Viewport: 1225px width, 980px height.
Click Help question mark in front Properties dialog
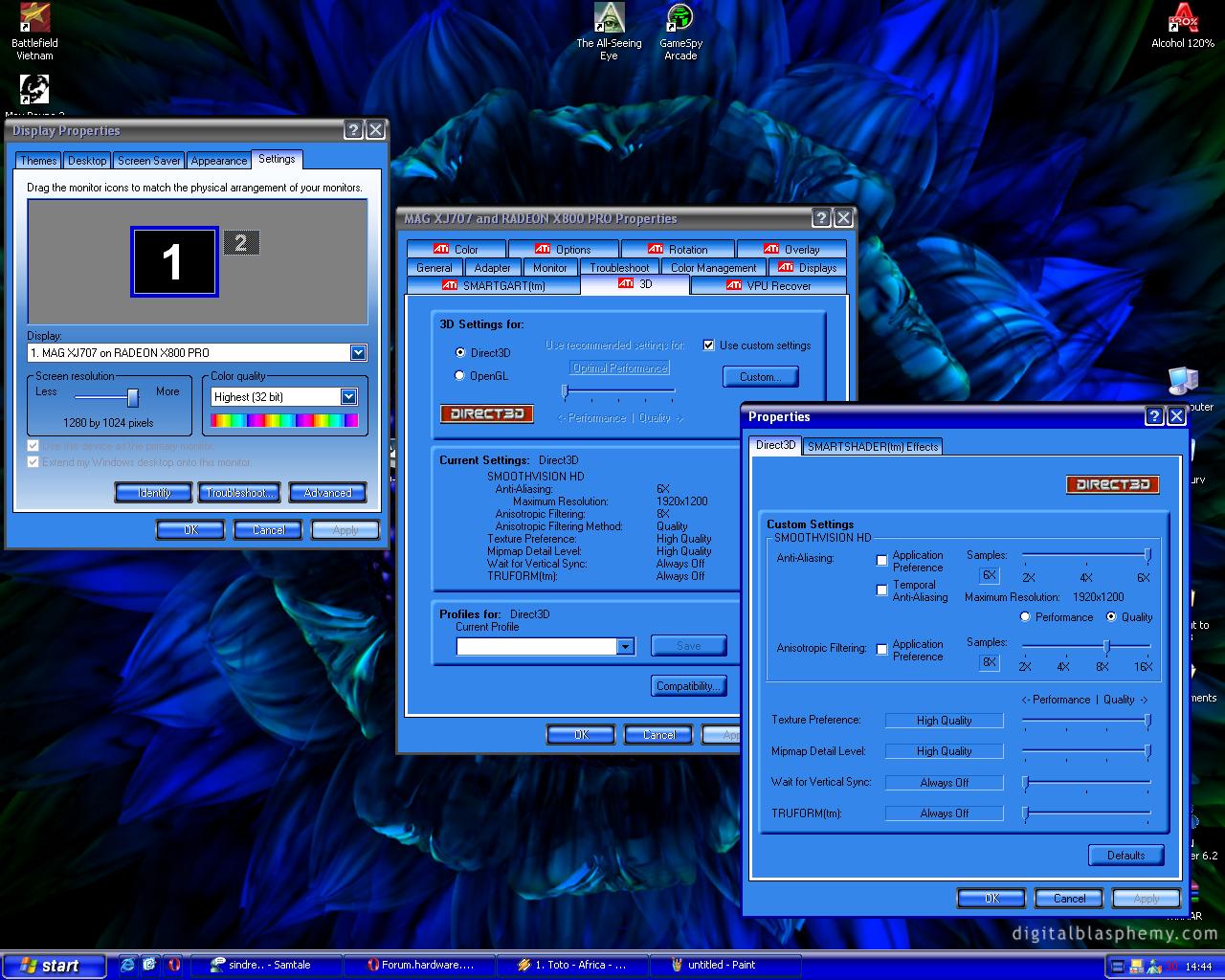(x=1154, y=415)
